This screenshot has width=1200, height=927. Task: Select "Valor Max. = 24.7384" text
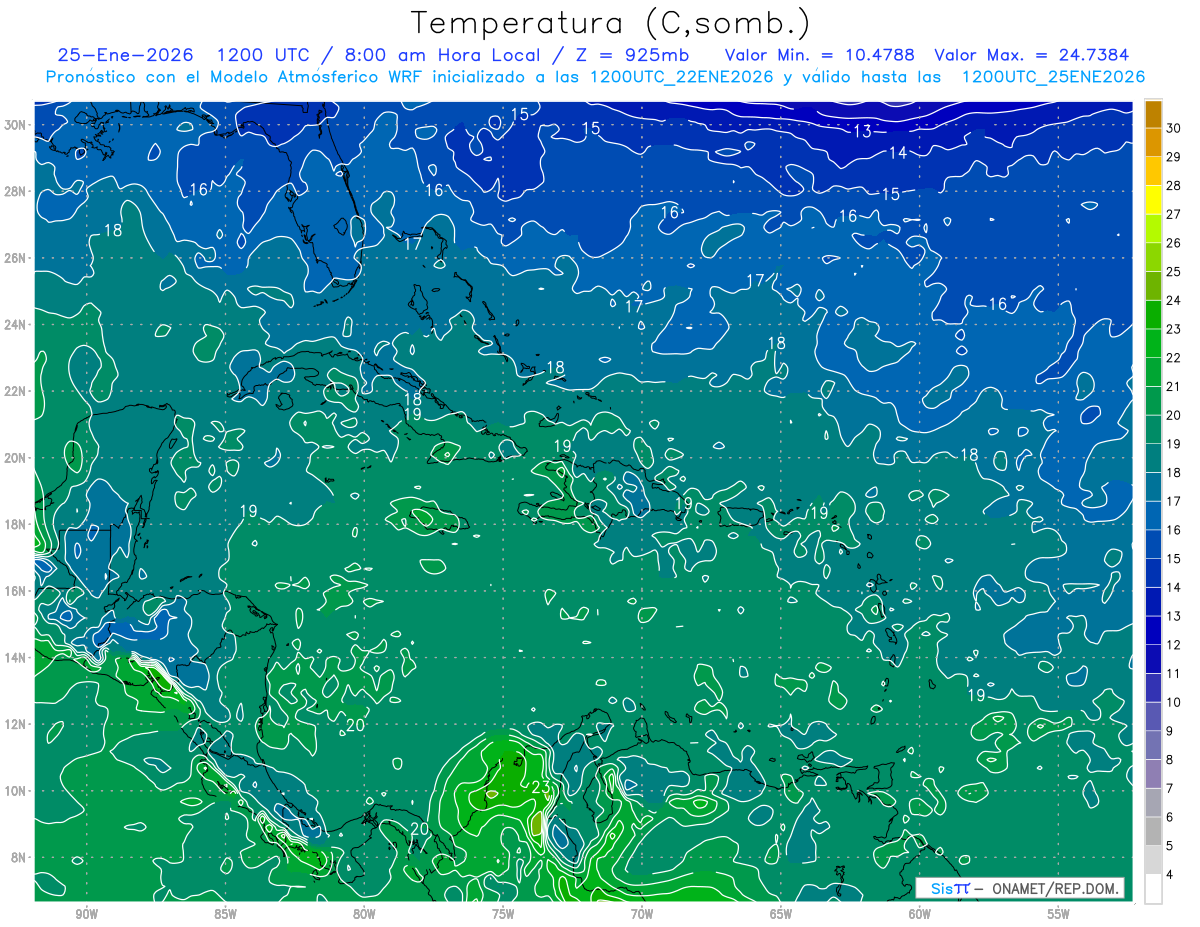(1031, 55)
